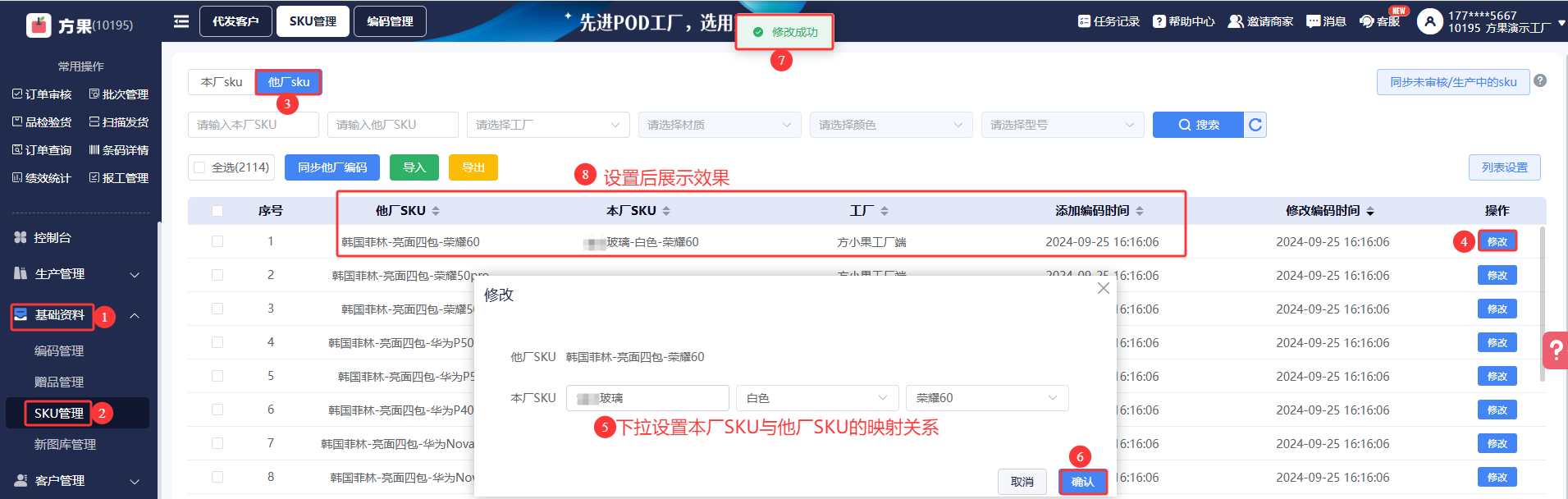Click 邀请商家 invite merchant
1568x499 pixels.
[1260, 21]
